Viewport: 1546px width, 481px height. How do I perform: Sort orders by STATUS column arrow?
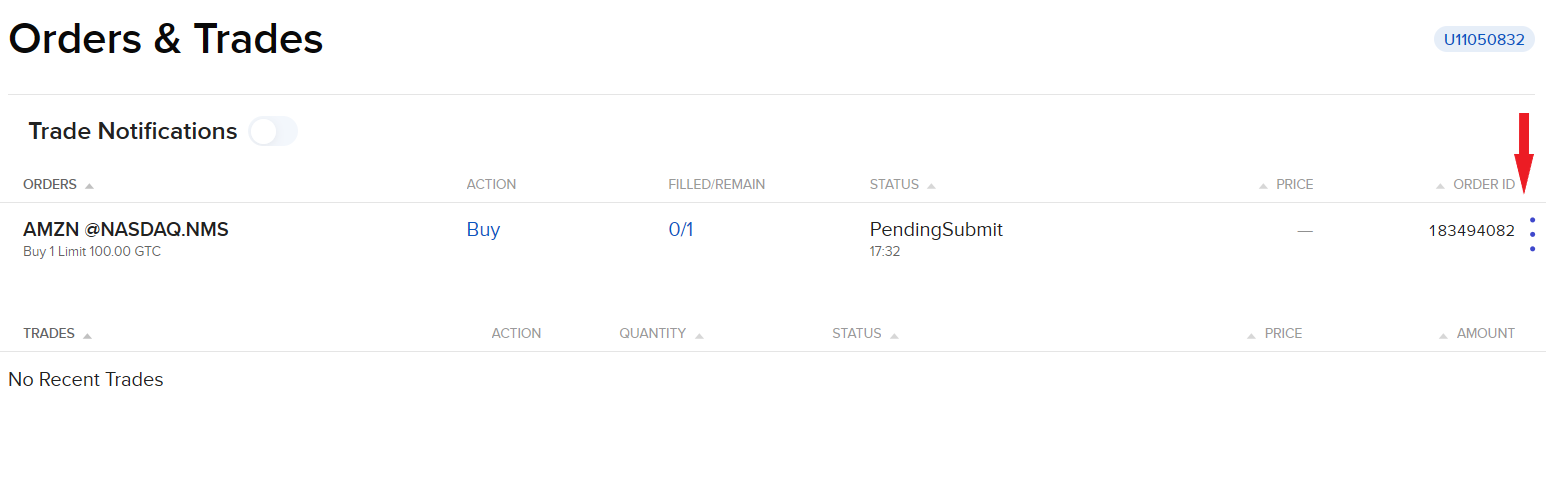click(931, 186)
